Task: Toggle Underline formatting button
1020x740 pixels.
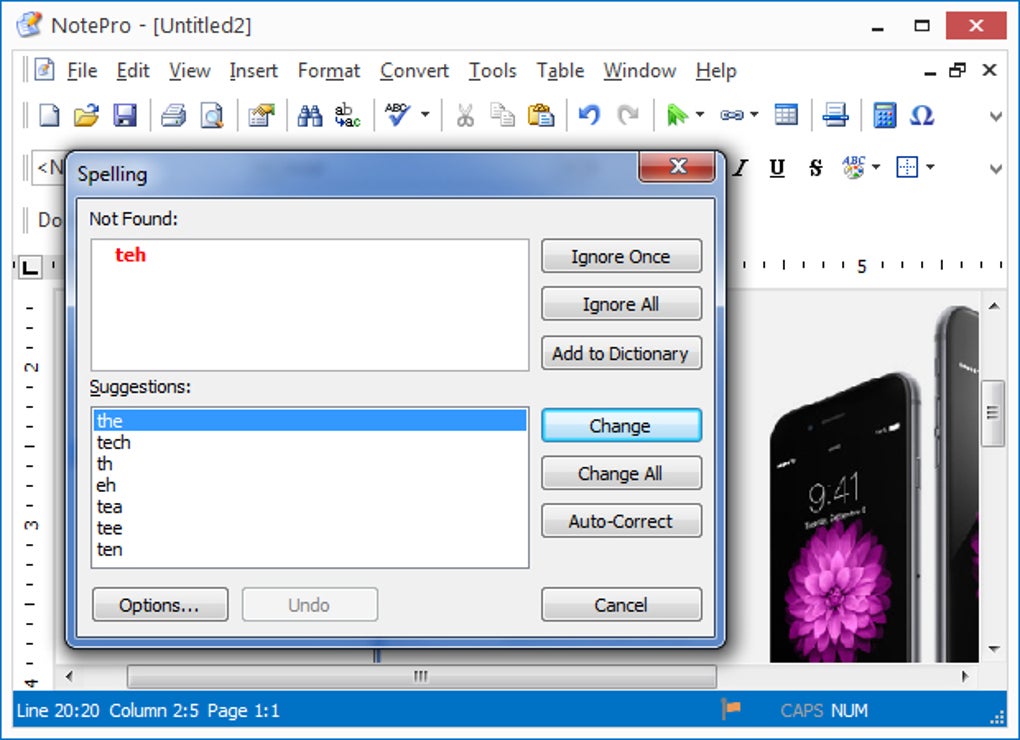Action: point(777,168)
